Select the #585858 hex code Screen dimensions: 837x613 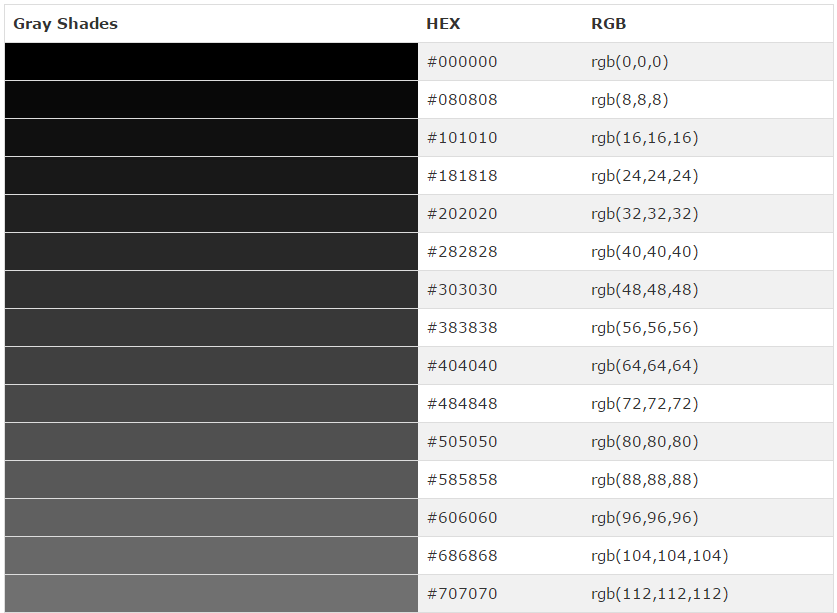point(462,480)
